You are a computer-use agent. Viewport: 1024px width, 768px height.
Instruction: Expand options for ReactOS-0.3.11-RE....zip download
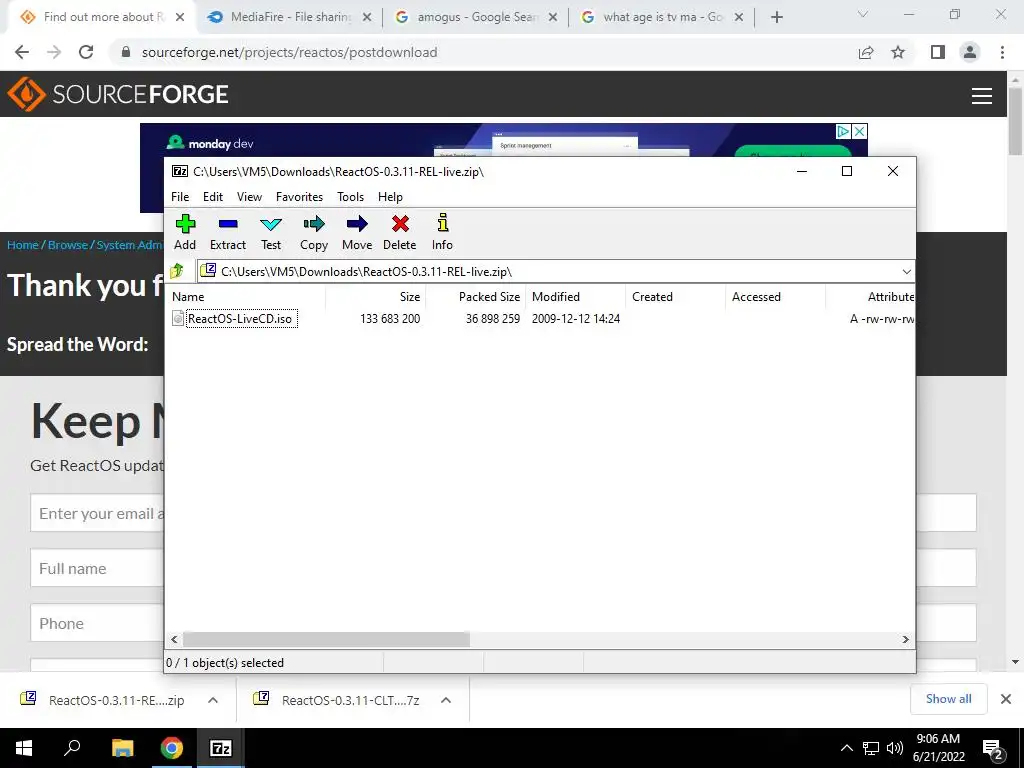coord(212,700)
